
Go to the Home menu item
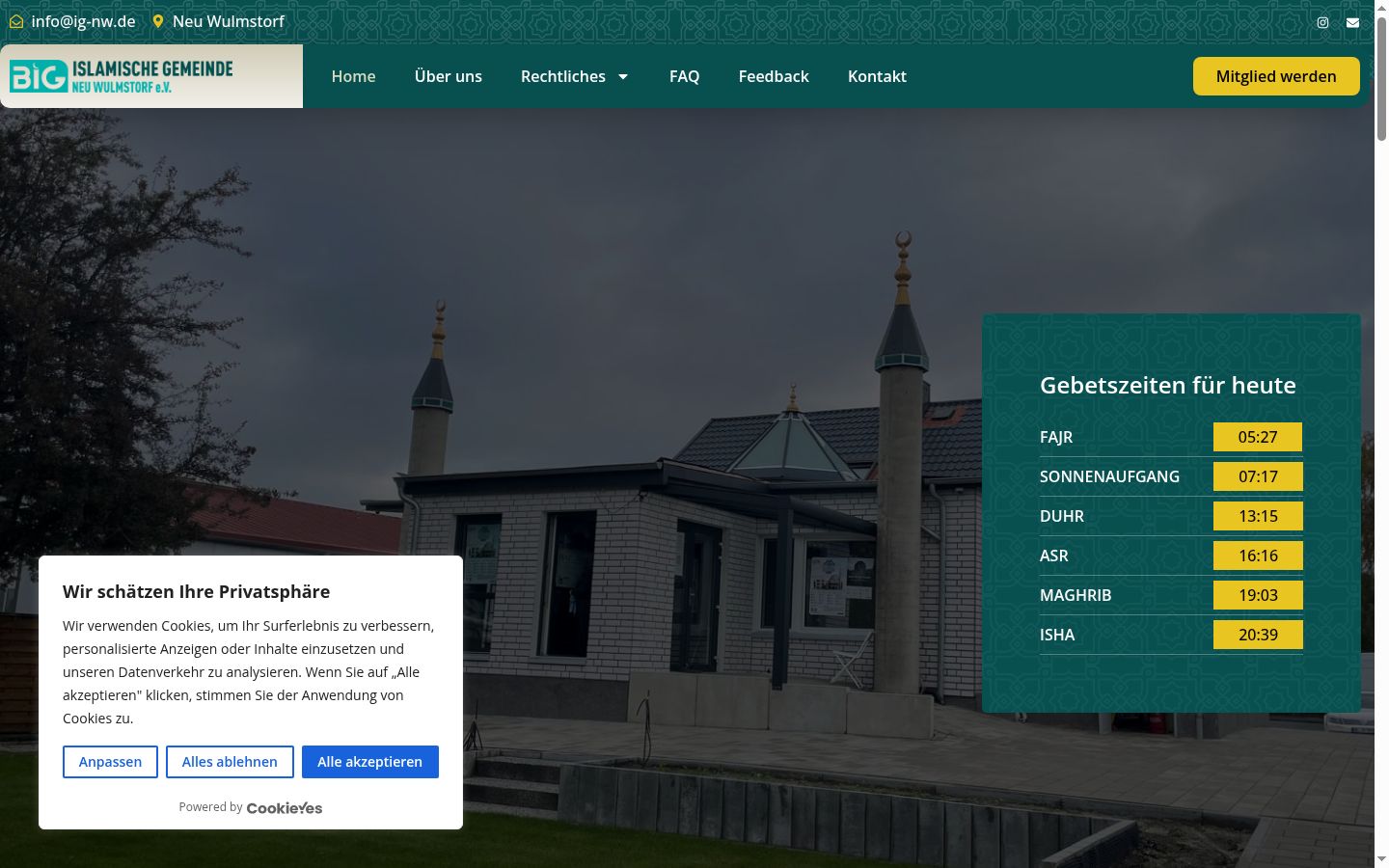coord(353,76)
